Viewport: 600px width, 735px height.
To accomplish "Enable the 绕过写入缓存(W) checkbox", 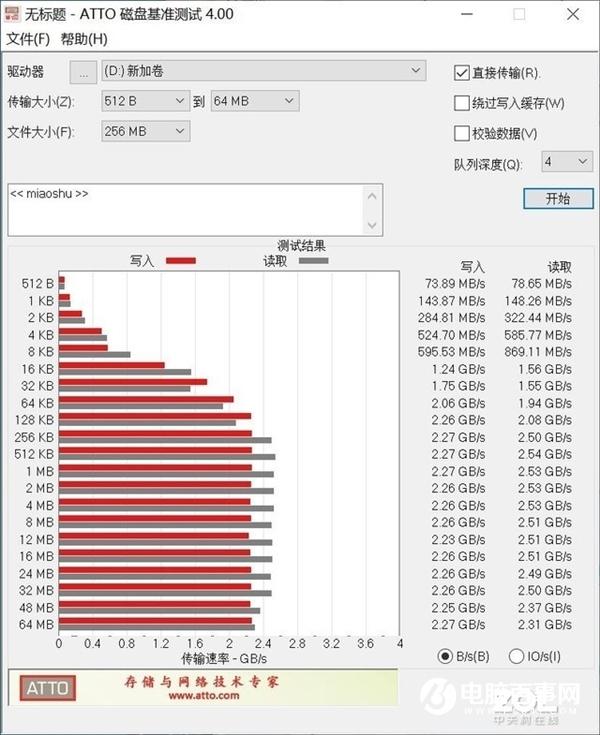I will point(462,103).
